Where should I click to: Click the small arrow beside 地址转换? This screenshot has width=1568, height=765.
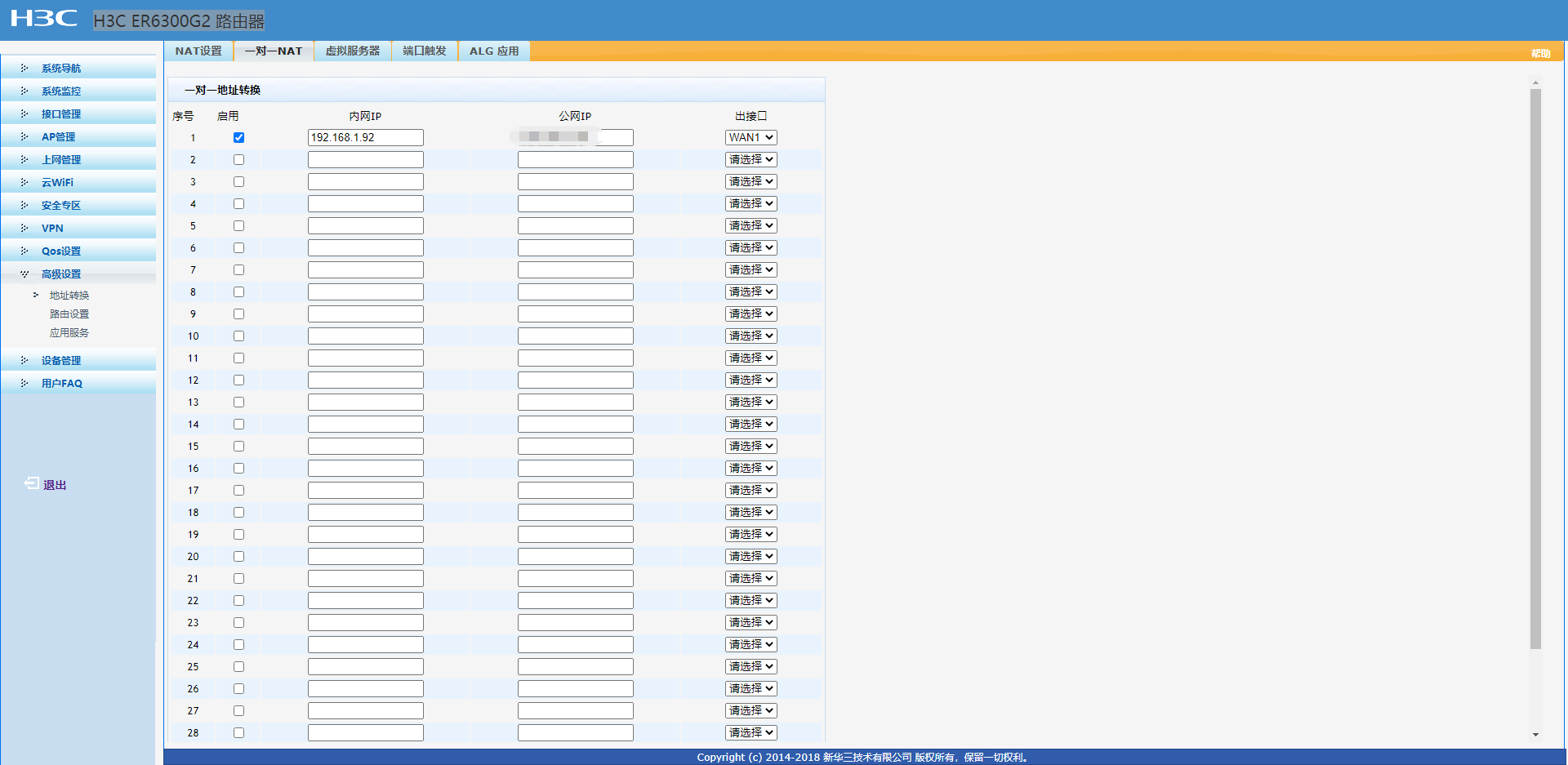36,296
